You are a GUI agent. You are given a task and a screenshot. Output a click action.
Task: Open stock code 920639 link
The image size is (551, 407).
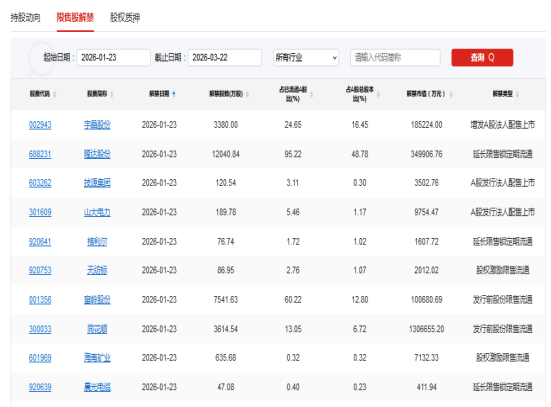pyautogui.click(x=40, y=387)
